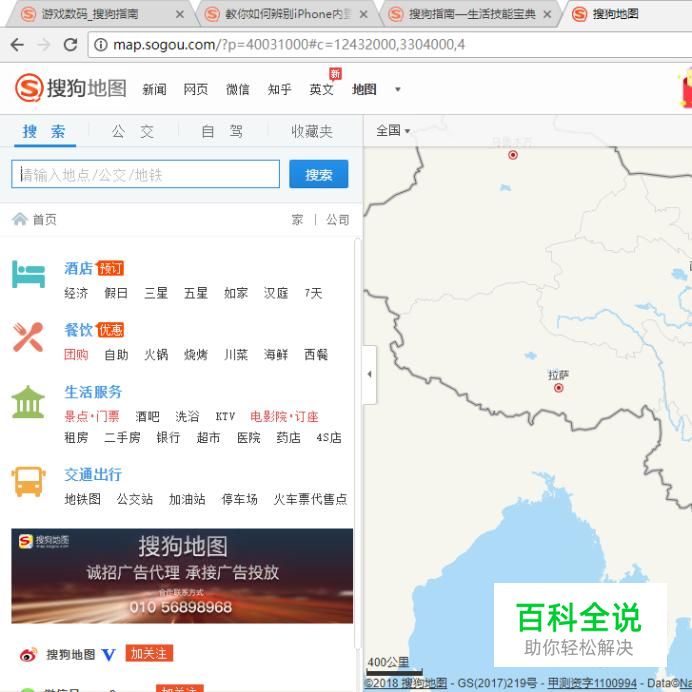
Task: Select the 7天 hotel link
Action: [x=313, y=293]
